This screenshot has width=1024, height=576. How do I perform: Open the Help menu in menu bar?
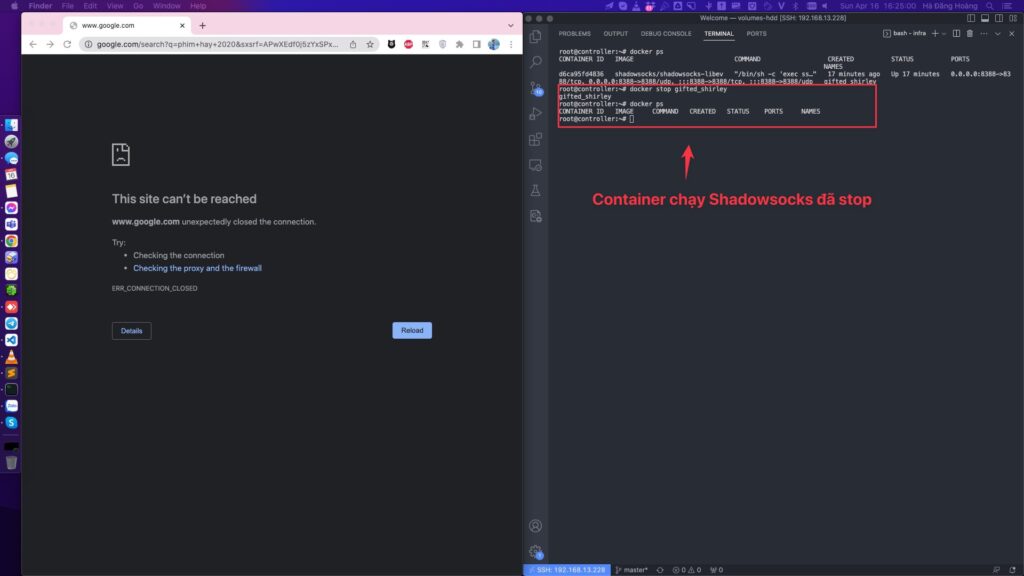198,6
